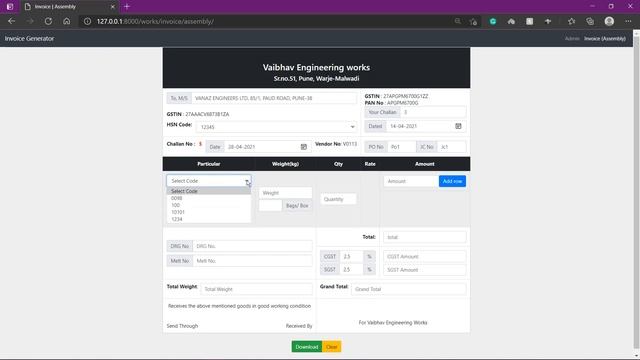Open the Favorites list icon
The width and height of the screenshot is (640, 360).
click(x=571, y=21)
